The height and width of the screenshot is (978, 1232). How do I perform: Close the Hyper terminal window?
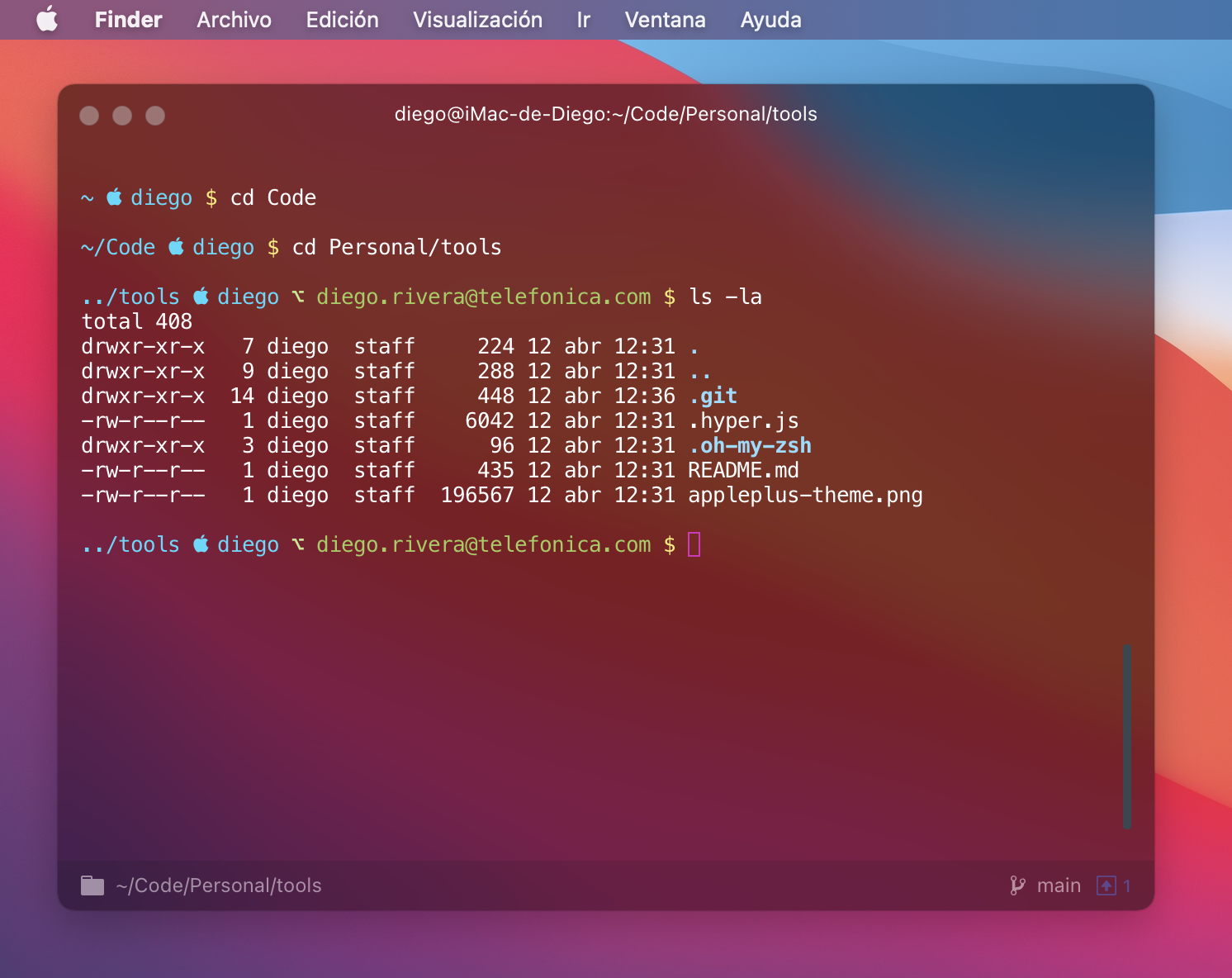tap(89, 116)
